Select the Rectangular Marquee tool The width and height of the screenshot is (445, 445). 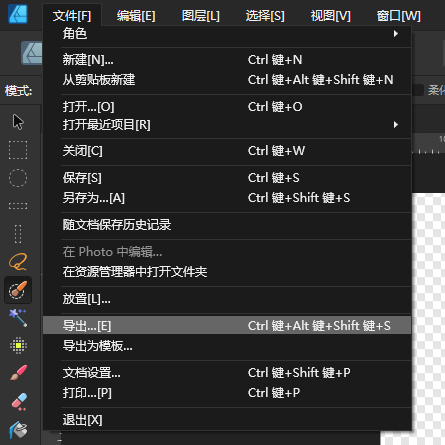[18, 150]
